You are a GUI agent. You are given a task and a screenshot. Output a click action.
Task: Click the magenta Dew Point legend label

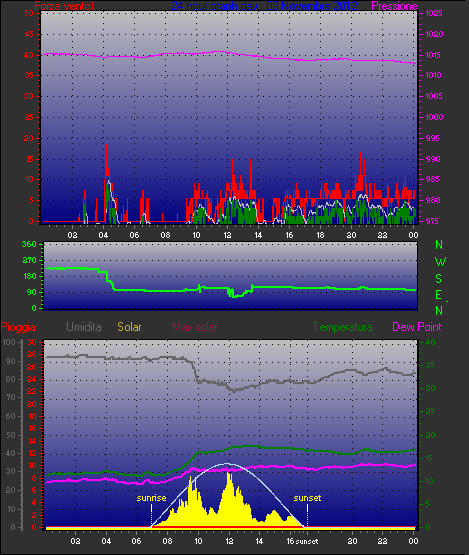(417, 327)
